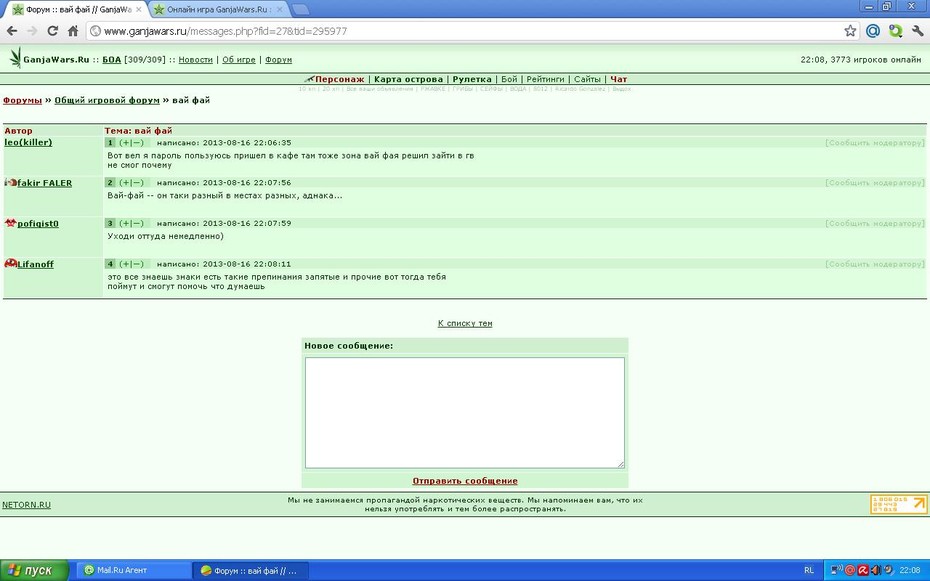This screenshot has width=930, height=581.
Task: Open a new browser tab
Action: pyautogui.click(x=300, y=9)
